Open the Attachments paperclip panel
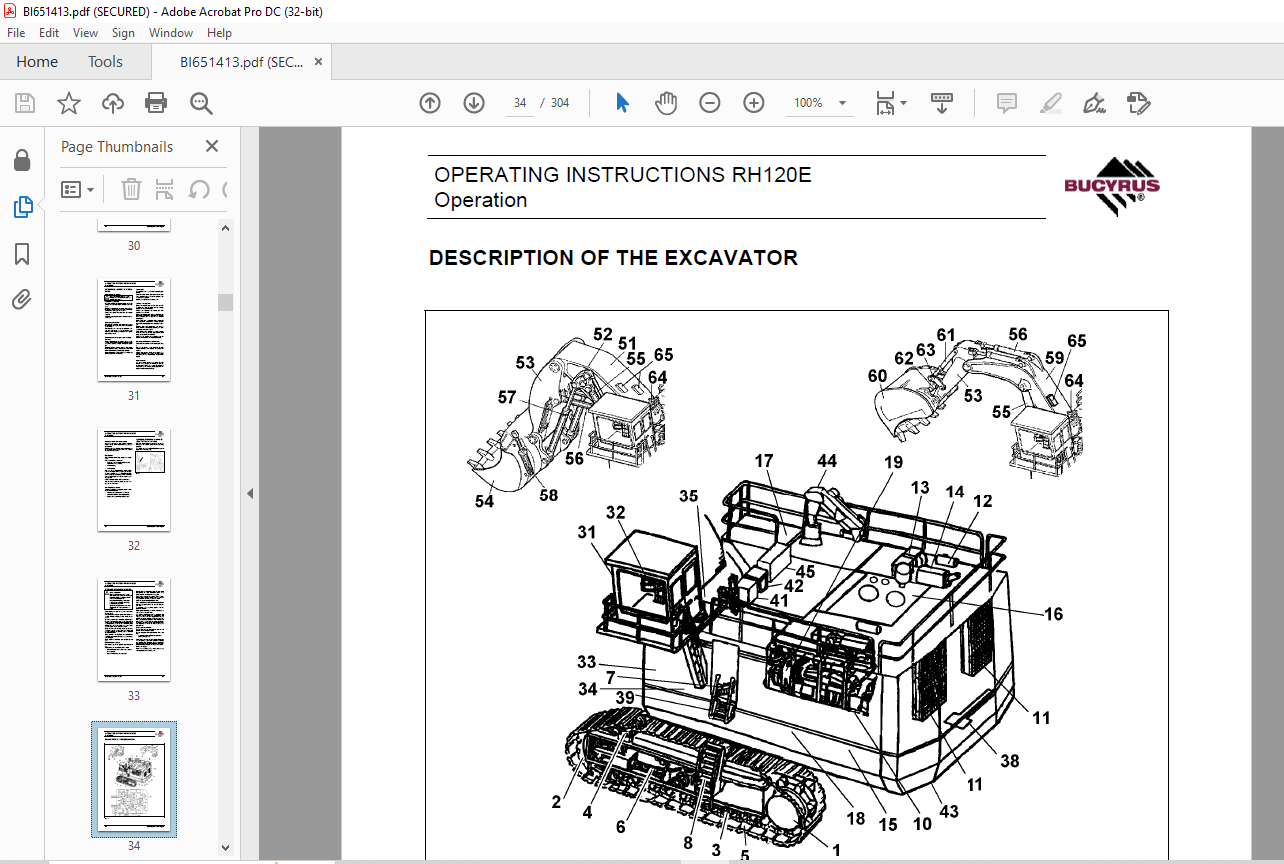The image size is (1284, 864). click(x=22, y=299)
